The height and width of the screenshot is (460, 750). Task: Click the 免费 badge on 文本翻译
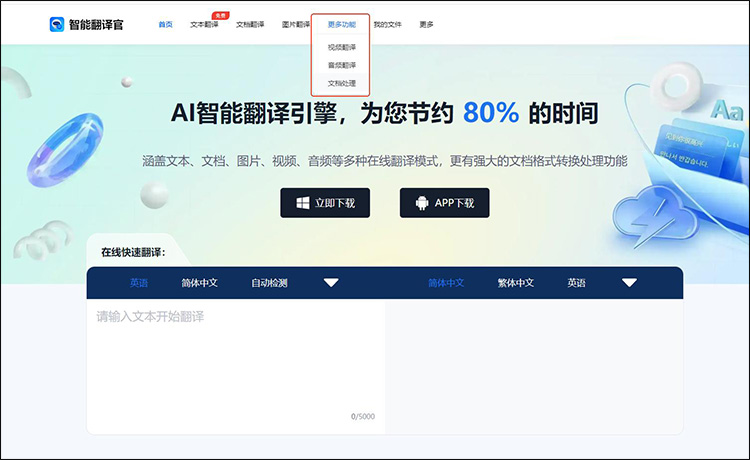click(221, 16)
